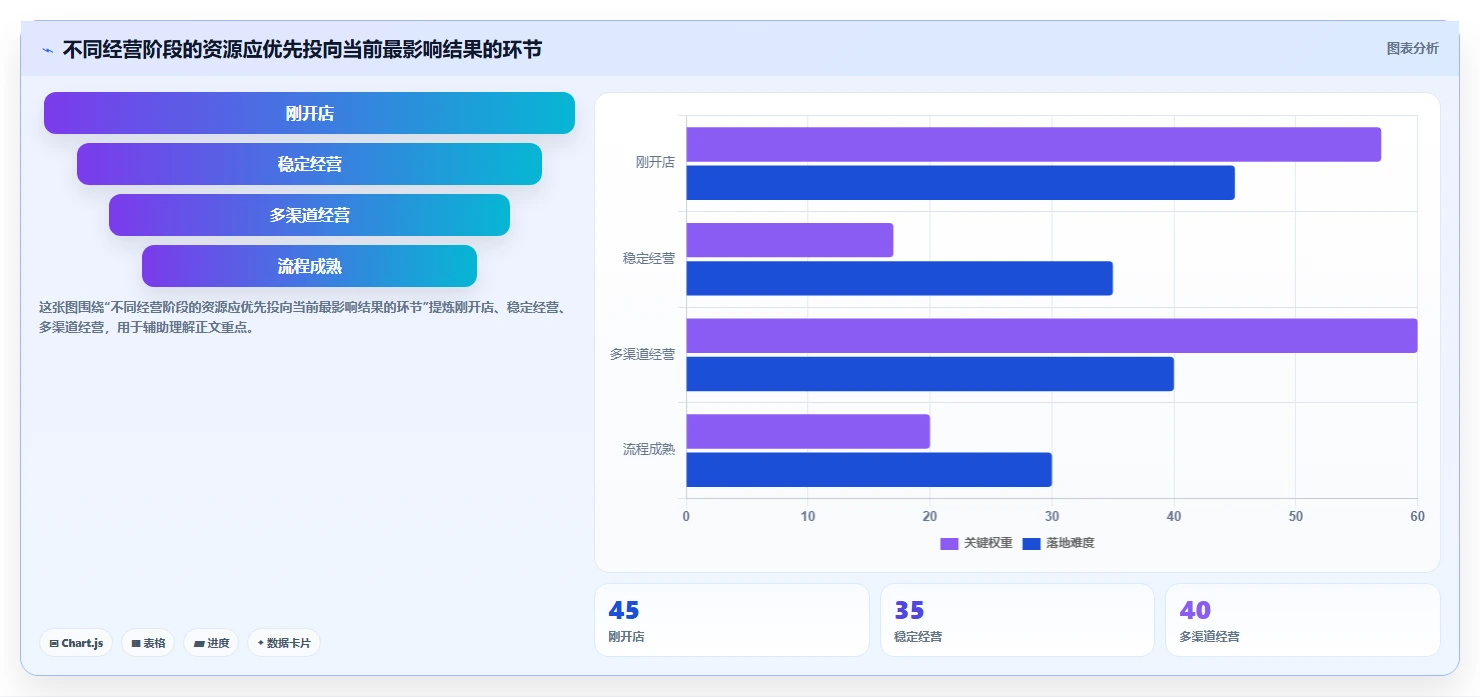The height and width of the screenshot is (697, 1480).
Task: Click the 稳定经营 y-axis label
Action: (x=648, y=258)
